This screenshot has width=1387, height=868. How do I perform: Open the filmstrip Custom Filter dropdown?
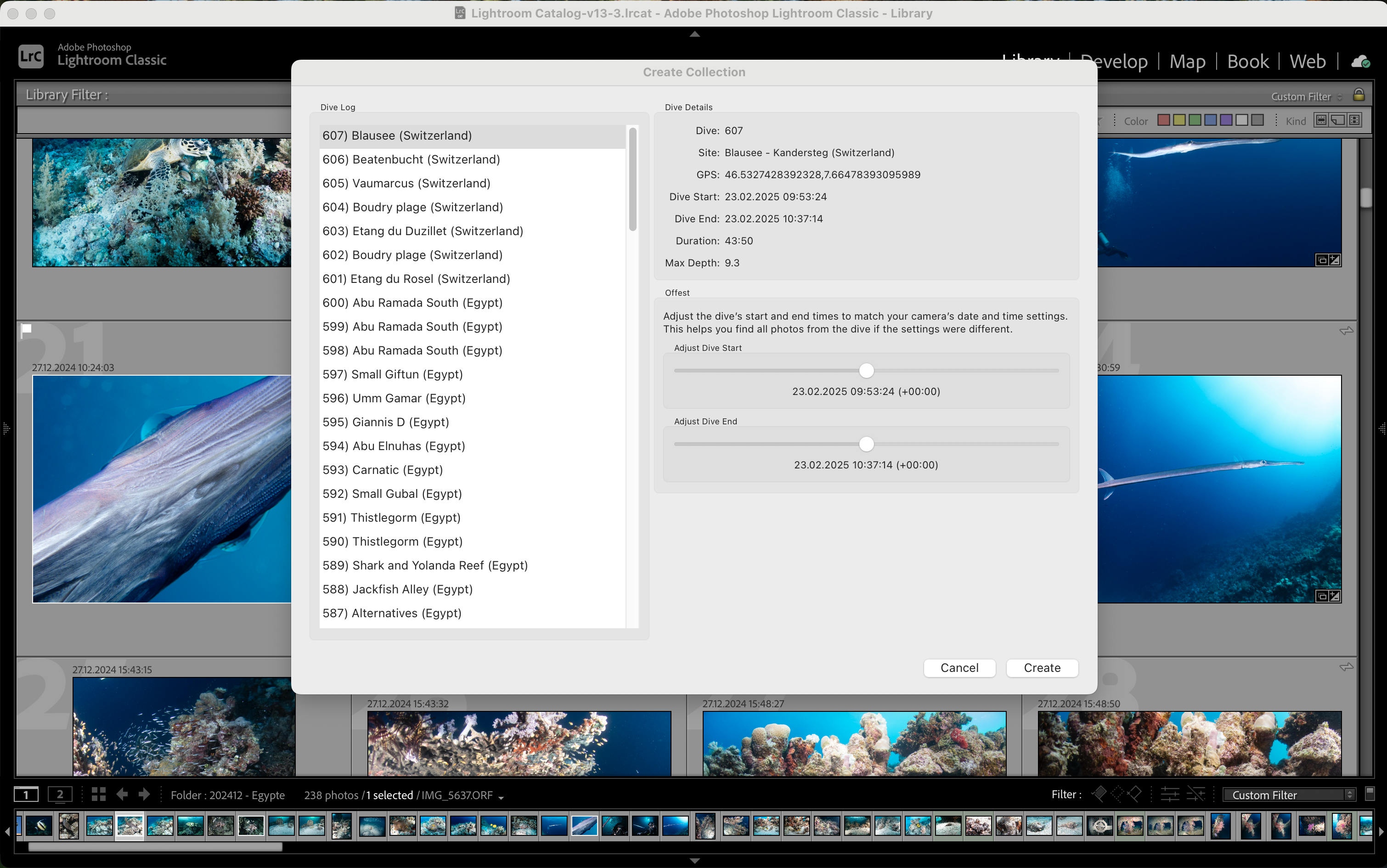tap(1289, 795)
